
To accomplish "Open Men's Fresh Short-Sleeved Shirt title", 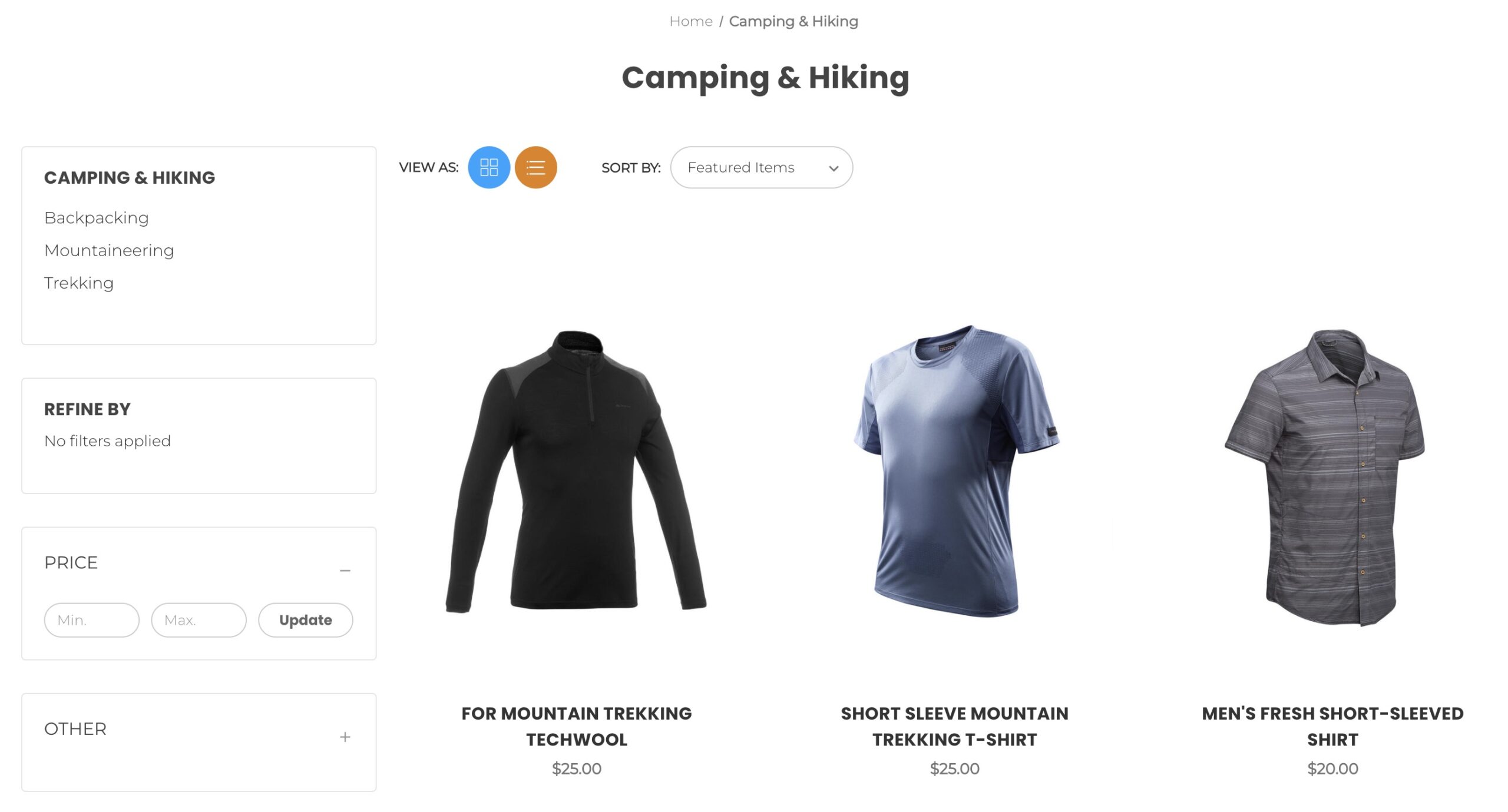I will 1332,726.
